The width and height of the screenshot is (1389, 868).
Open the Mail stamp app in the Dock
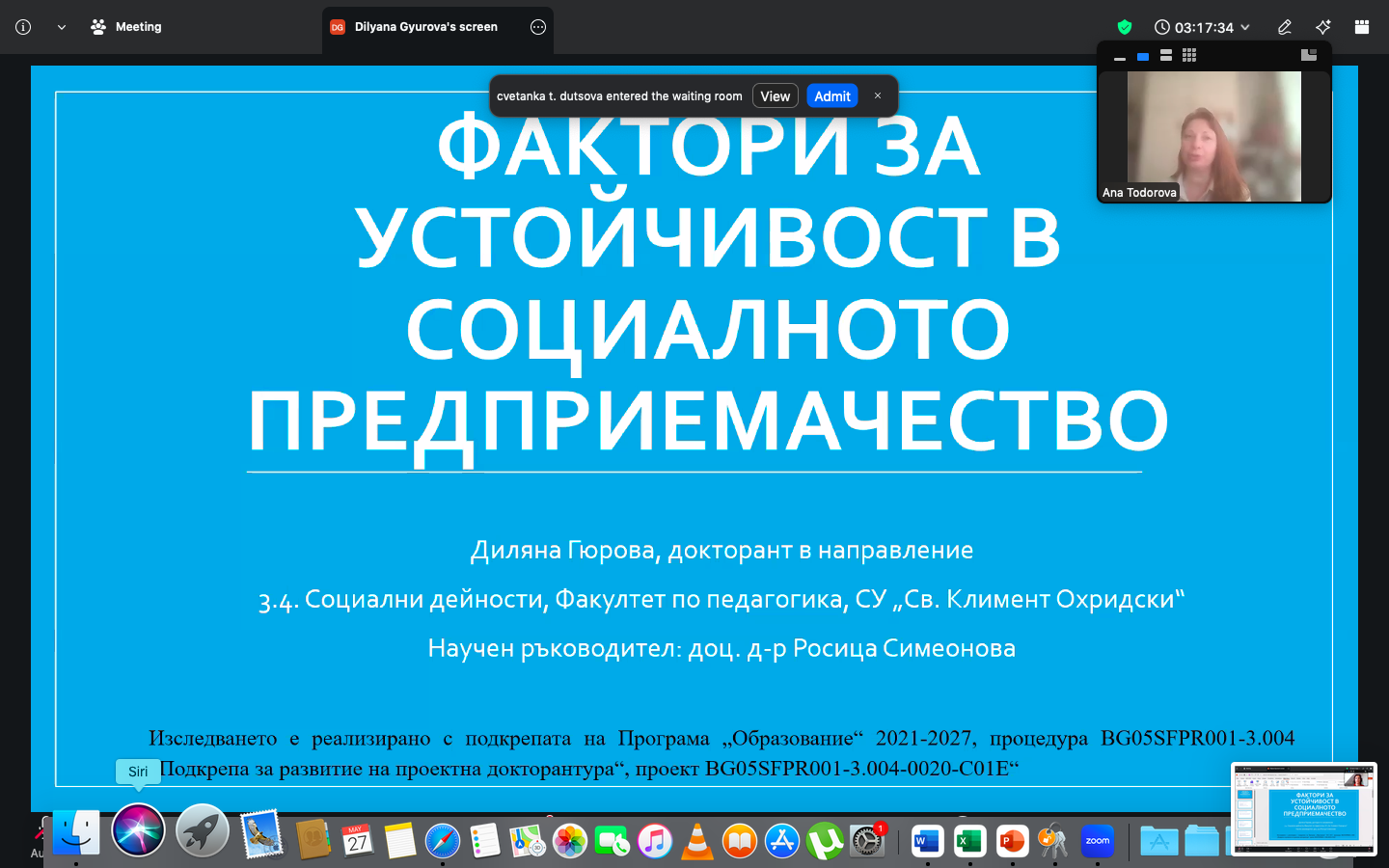pyautogui.click(x=261, y=835)
